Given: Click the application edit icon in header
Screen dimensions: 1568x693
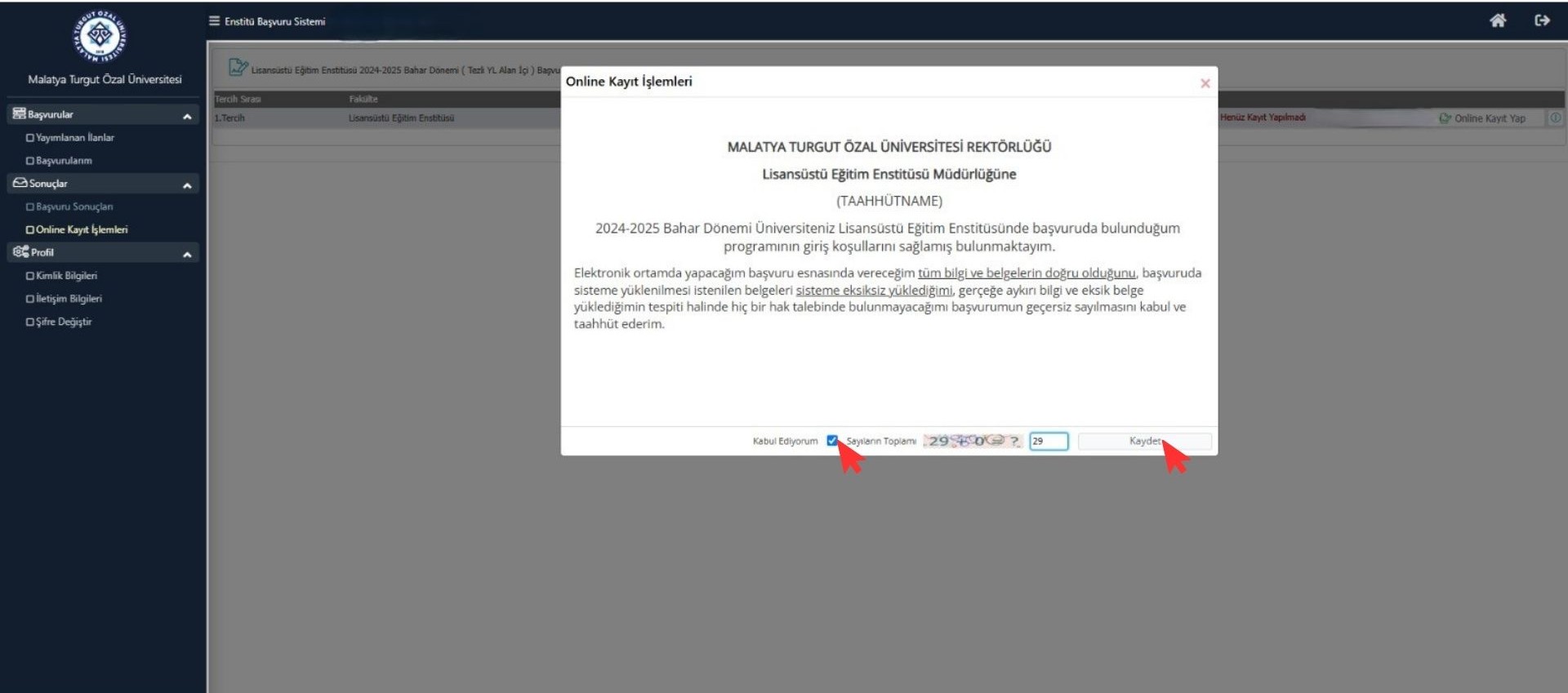Looking at the screenshot, I should coord(237,68).
